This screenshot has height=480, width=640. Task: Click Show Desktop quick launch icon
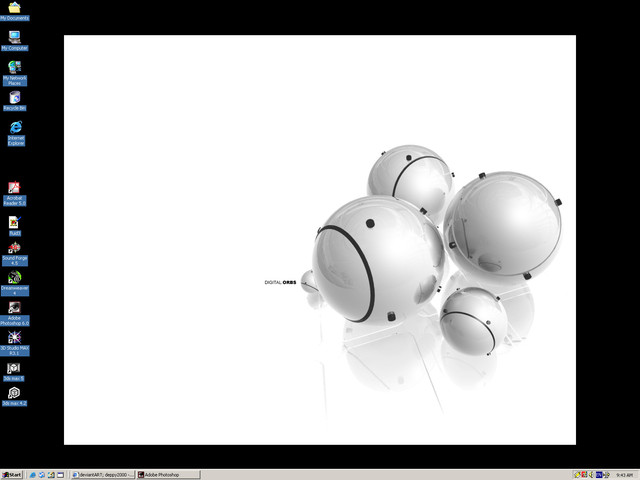tap(60, 475)
